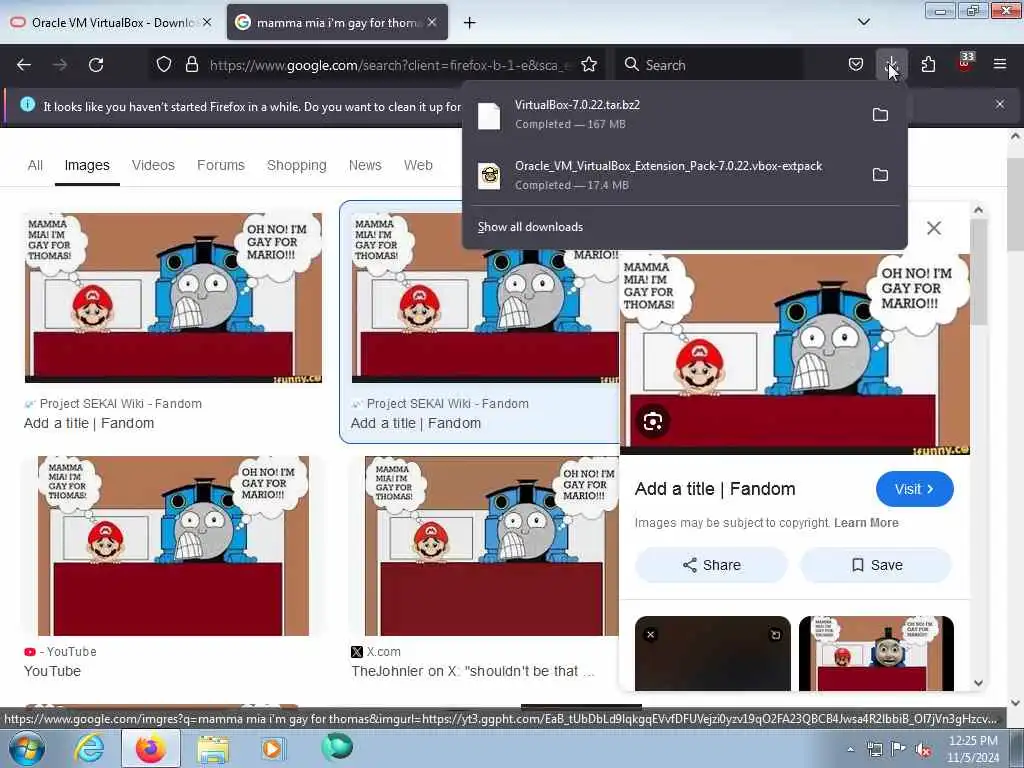Viewport: 1024px width, 768px height.
Task: Open the Pocket save icon
Action: click(856, 65)
